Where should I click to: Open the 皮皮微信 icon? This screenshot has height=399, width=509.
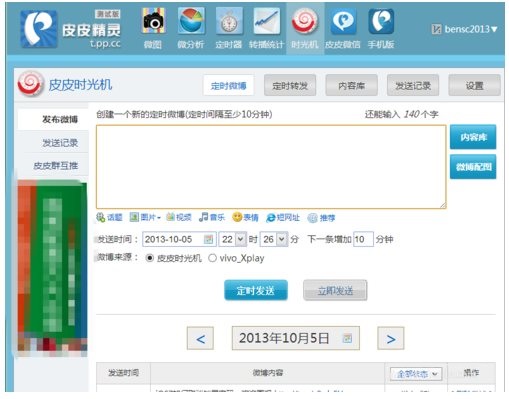(x=343, y=21)
